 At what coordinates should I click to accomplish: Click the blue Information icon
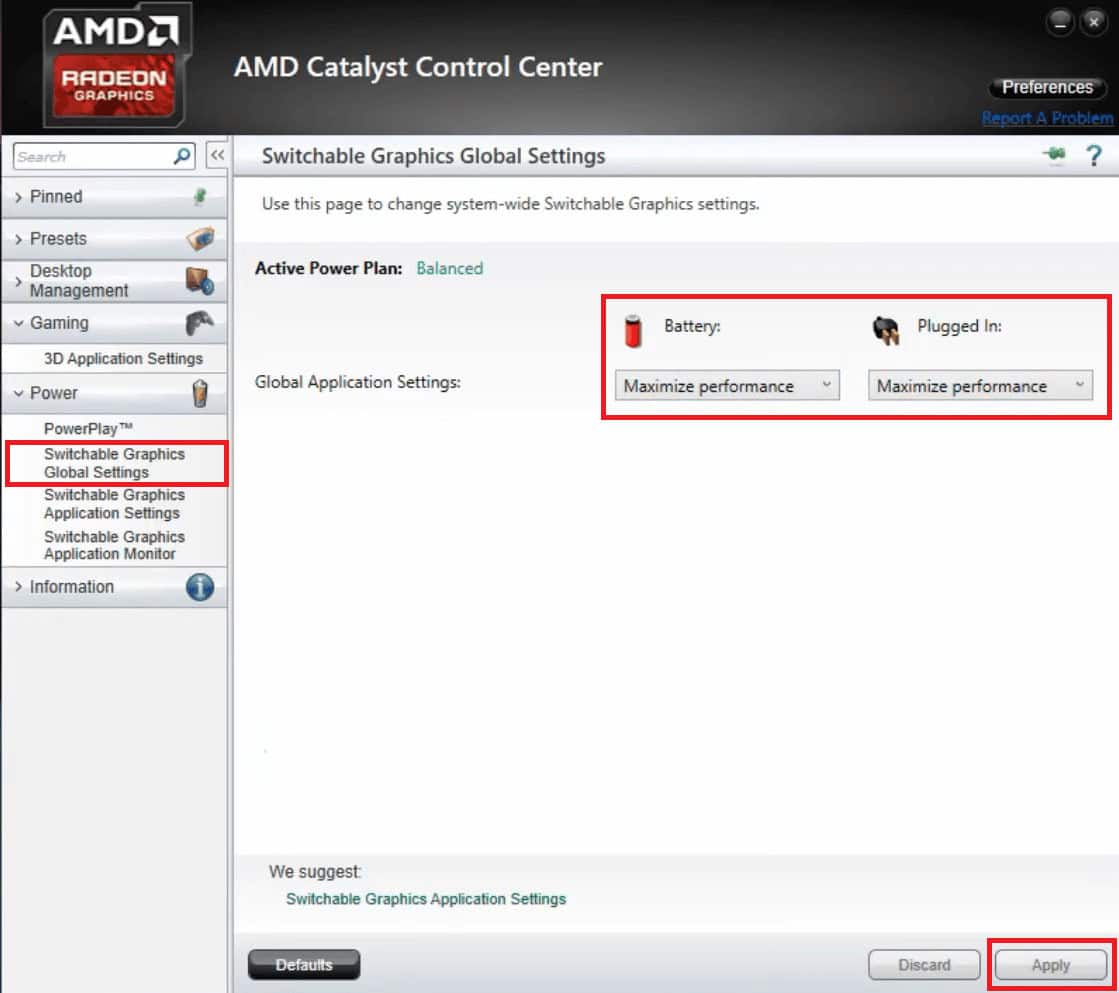tap(200, 587)
